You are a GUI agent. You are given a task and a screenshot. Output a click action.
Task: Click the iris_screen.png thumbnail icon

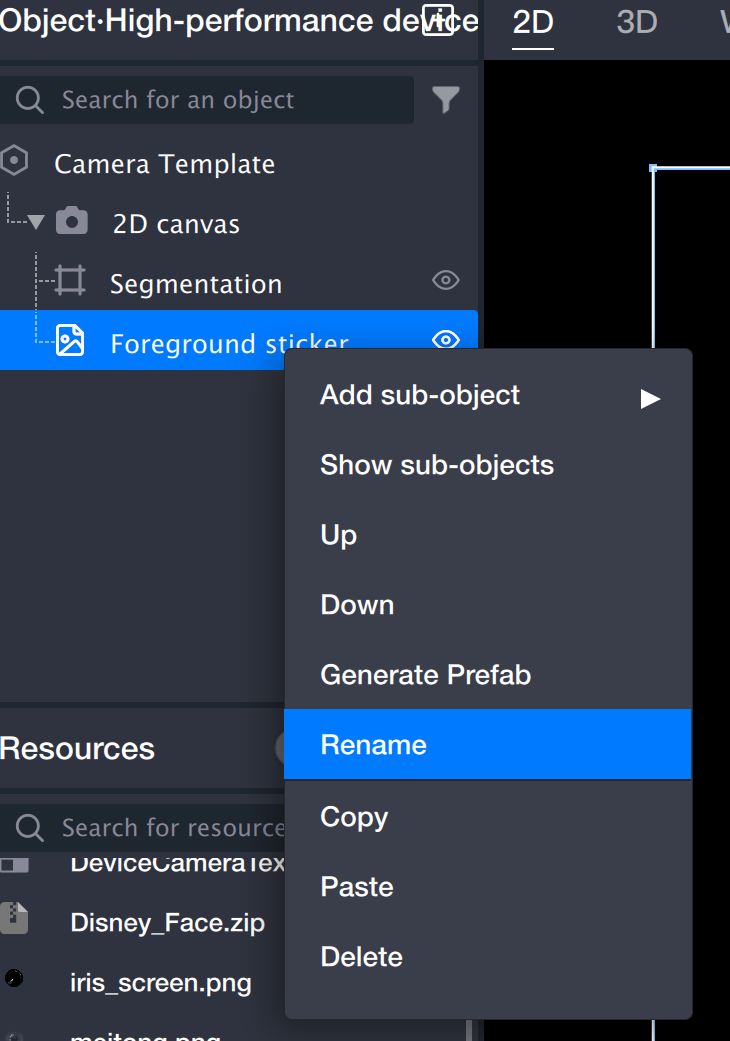(x=14, y=979)
